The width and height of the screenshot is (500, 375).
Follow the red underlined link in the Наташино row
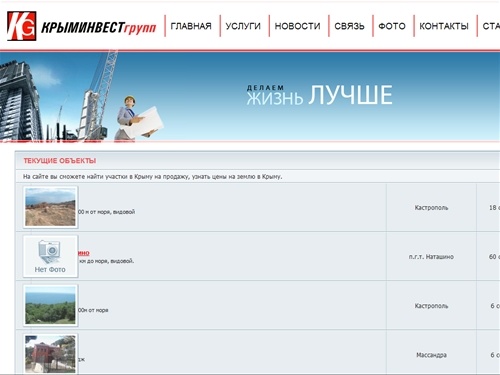[x=84, y=253]
